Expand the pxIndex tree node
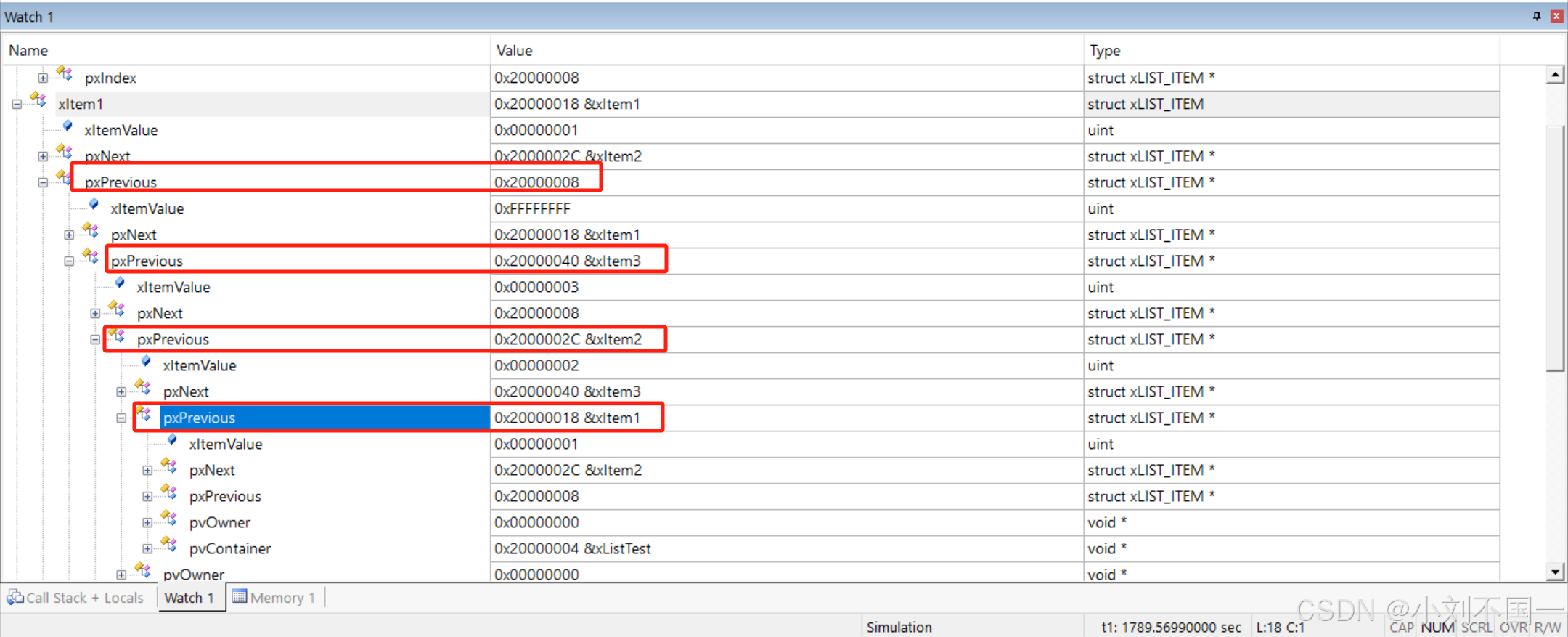 (x=43, y=78)
